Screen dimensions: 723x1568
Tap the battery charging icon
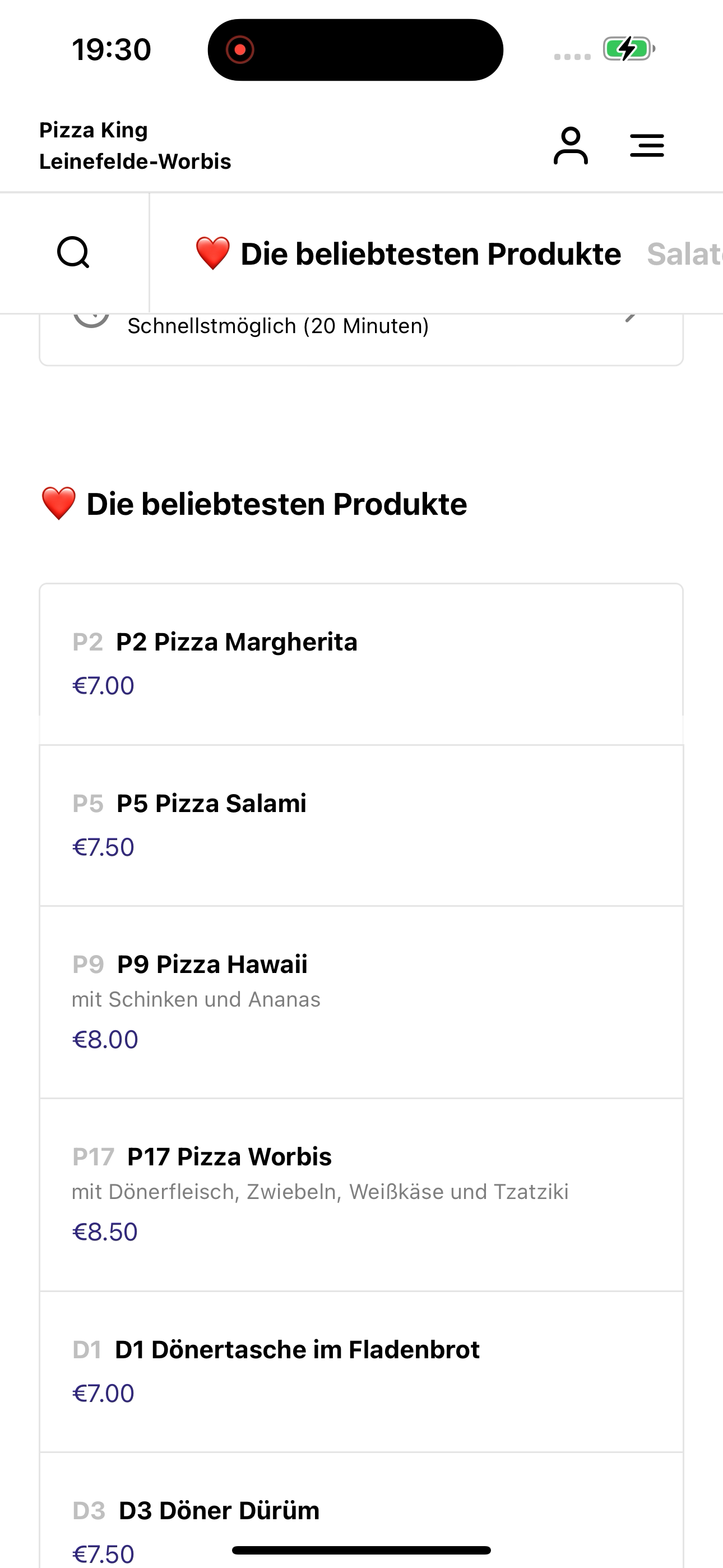tap(628, 49)
